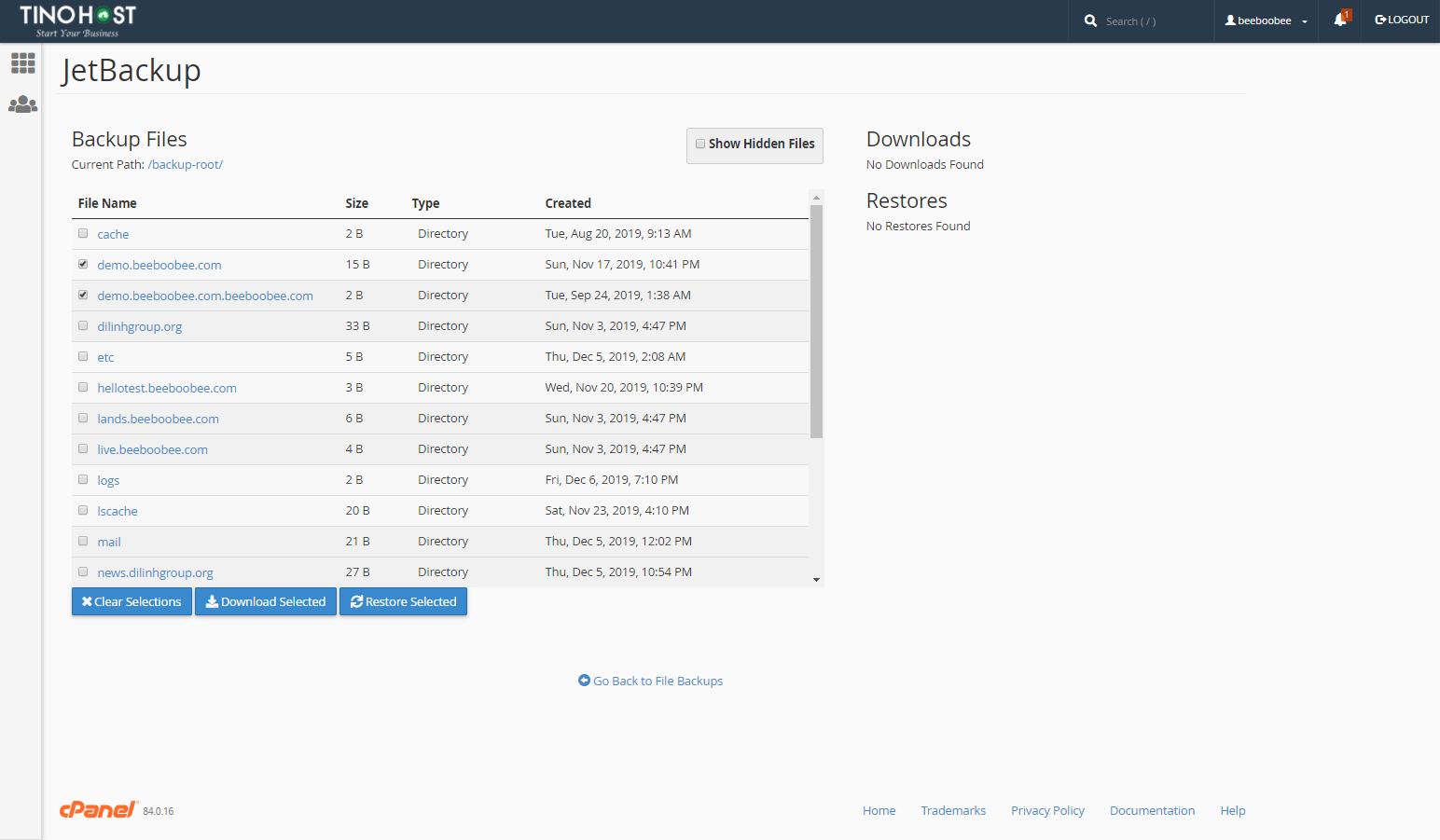Click the Type column header
The image size is (1440, 840).
pyautogui.click(x=425, y=203)
